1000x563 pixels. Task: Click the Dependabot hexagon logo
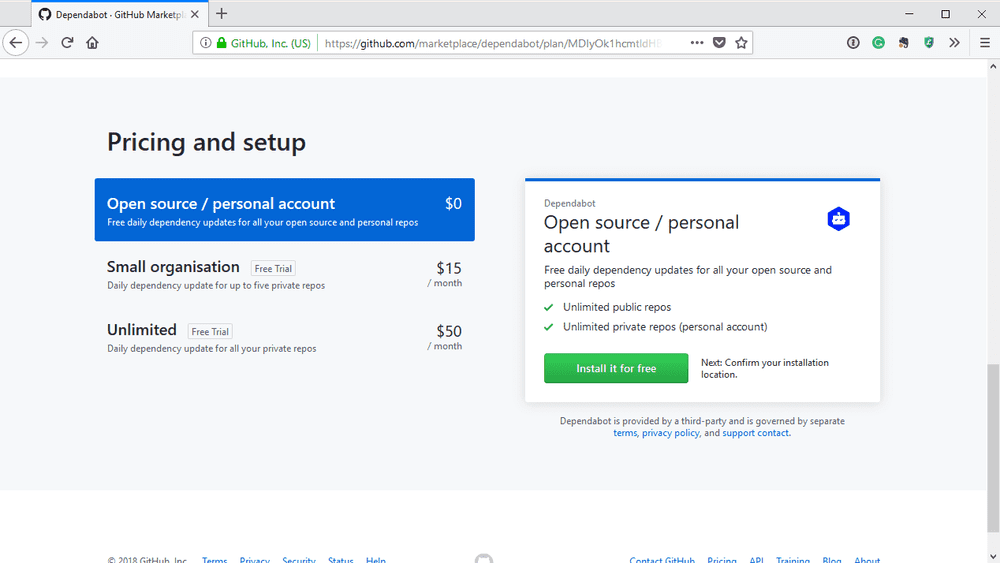tap(839, 219)
